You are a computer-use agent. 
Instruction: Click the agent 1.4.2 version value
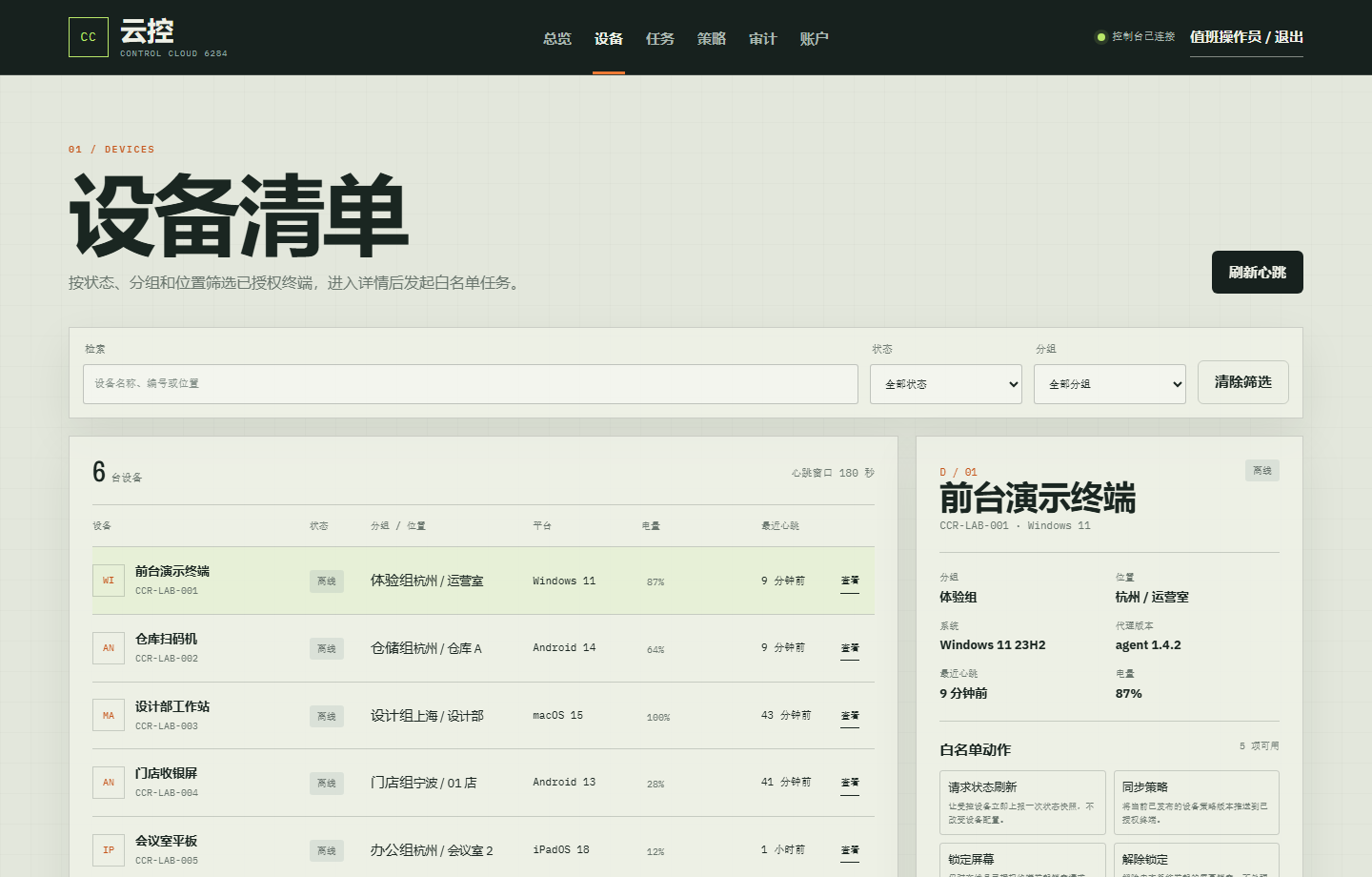[1148, 645]
